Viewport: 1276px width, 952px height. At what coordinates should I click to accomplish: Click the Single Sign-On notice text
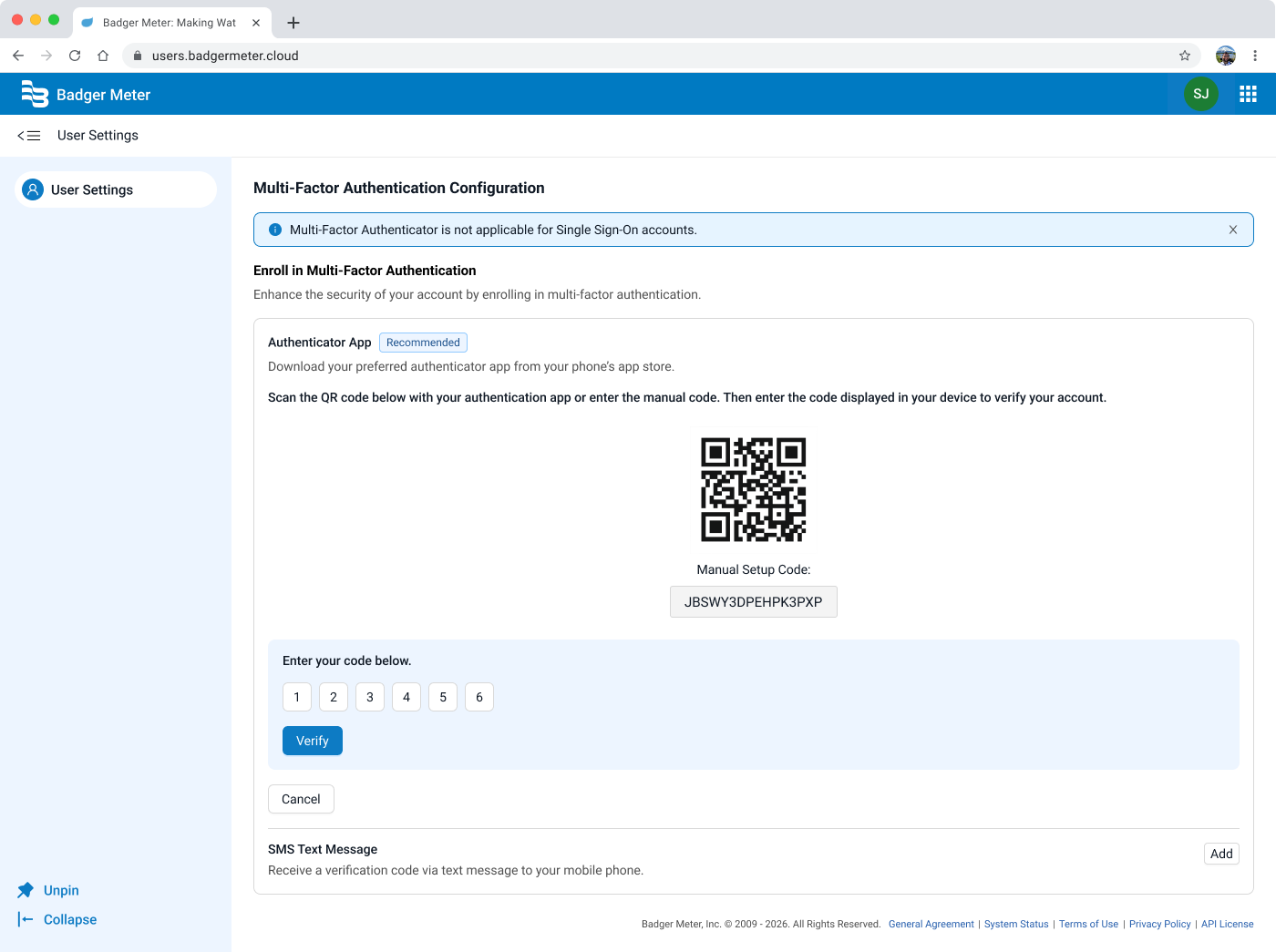[493, 230]
